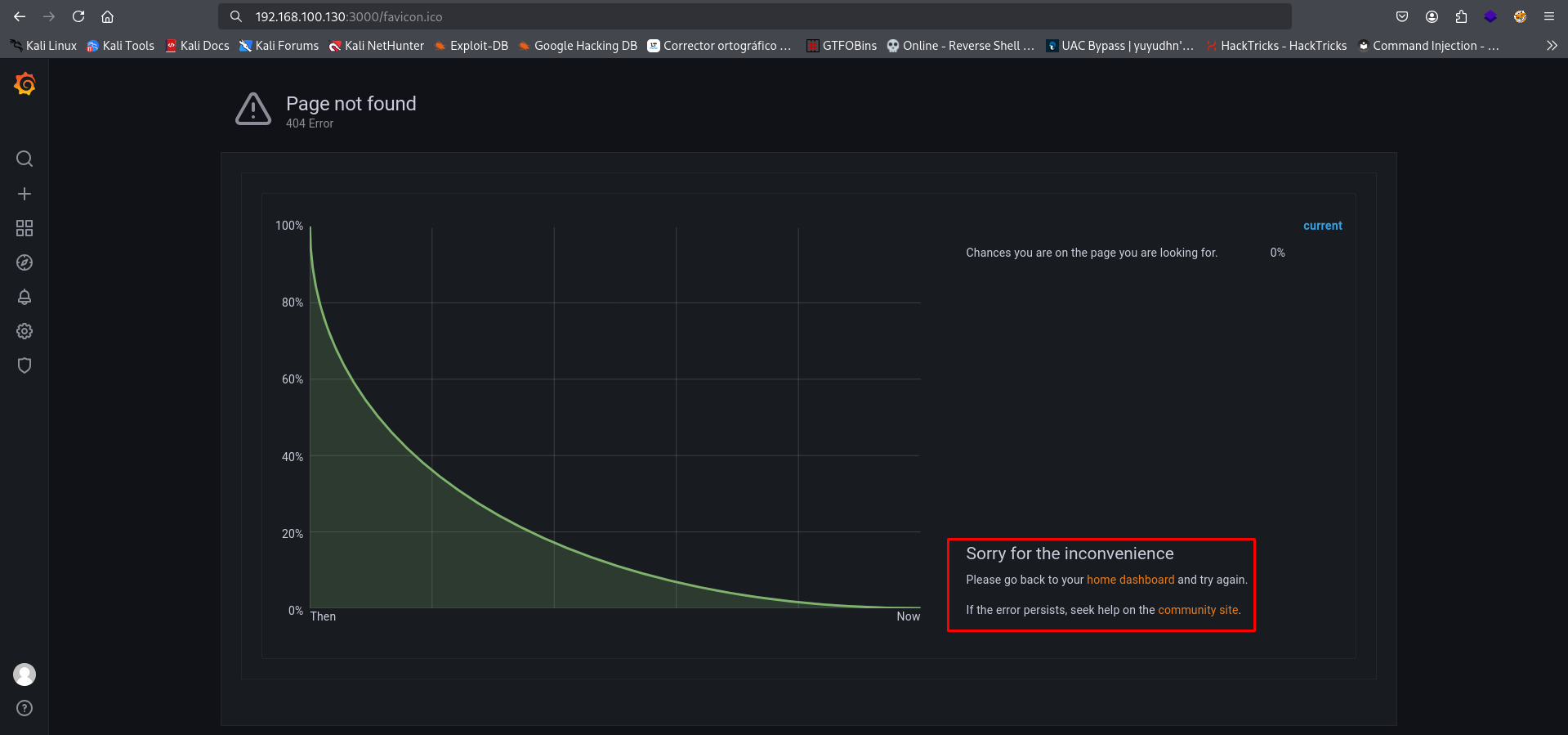Click the current legend column header
Viewport: 1568px width, 735px height.
pyautogui.click(x=1322, y=226)
